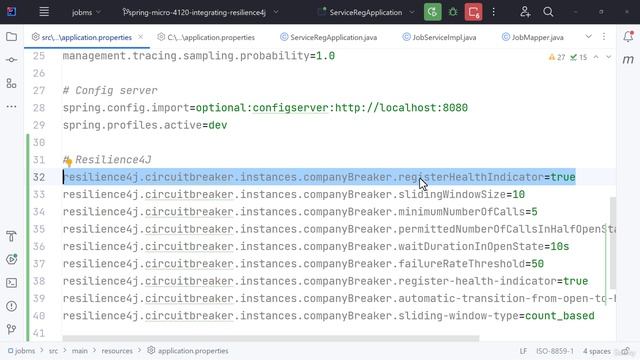Click spring.profiles.active=dev line
Screen dimensions: 640x360
tap(145, 125)
